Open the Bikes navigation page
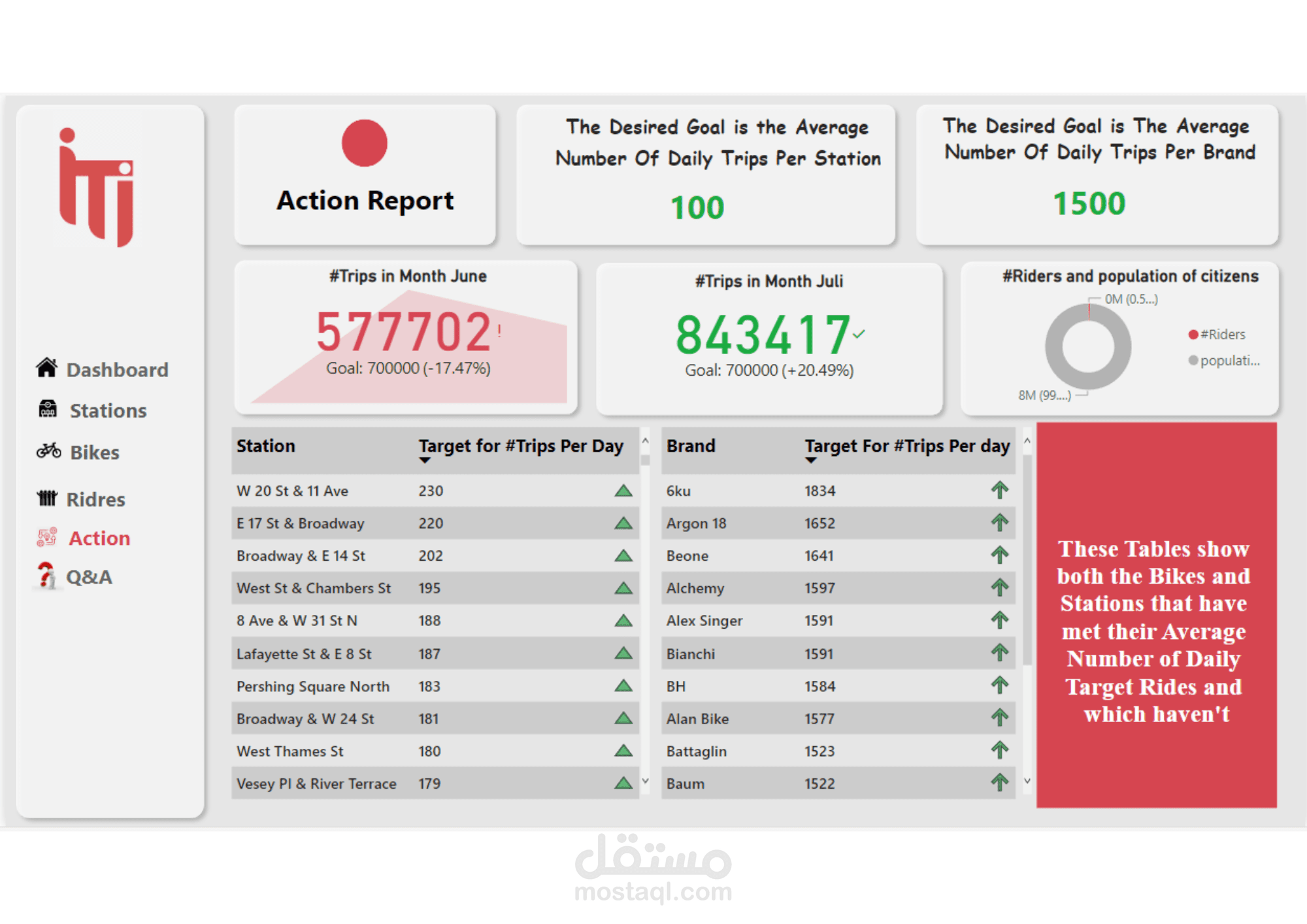1307x924 pixels. pos(95,452)
